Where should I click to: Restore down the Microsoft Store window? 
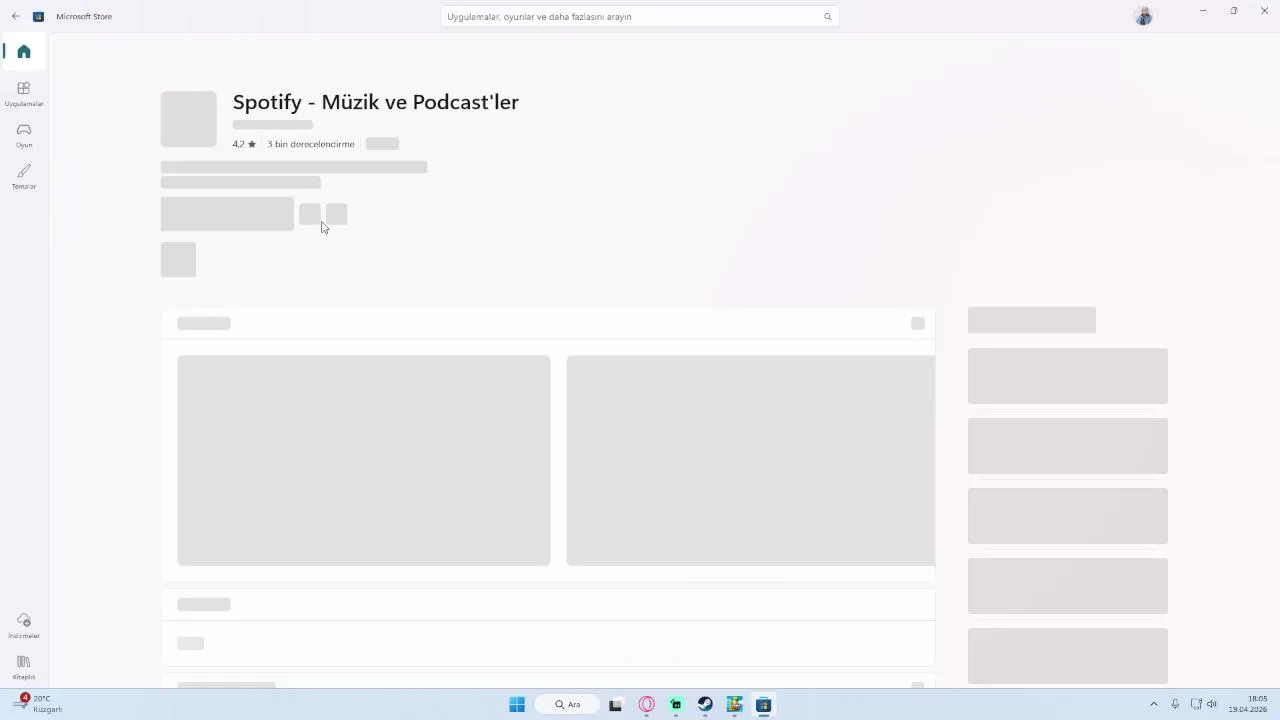tap(1234, 11)
